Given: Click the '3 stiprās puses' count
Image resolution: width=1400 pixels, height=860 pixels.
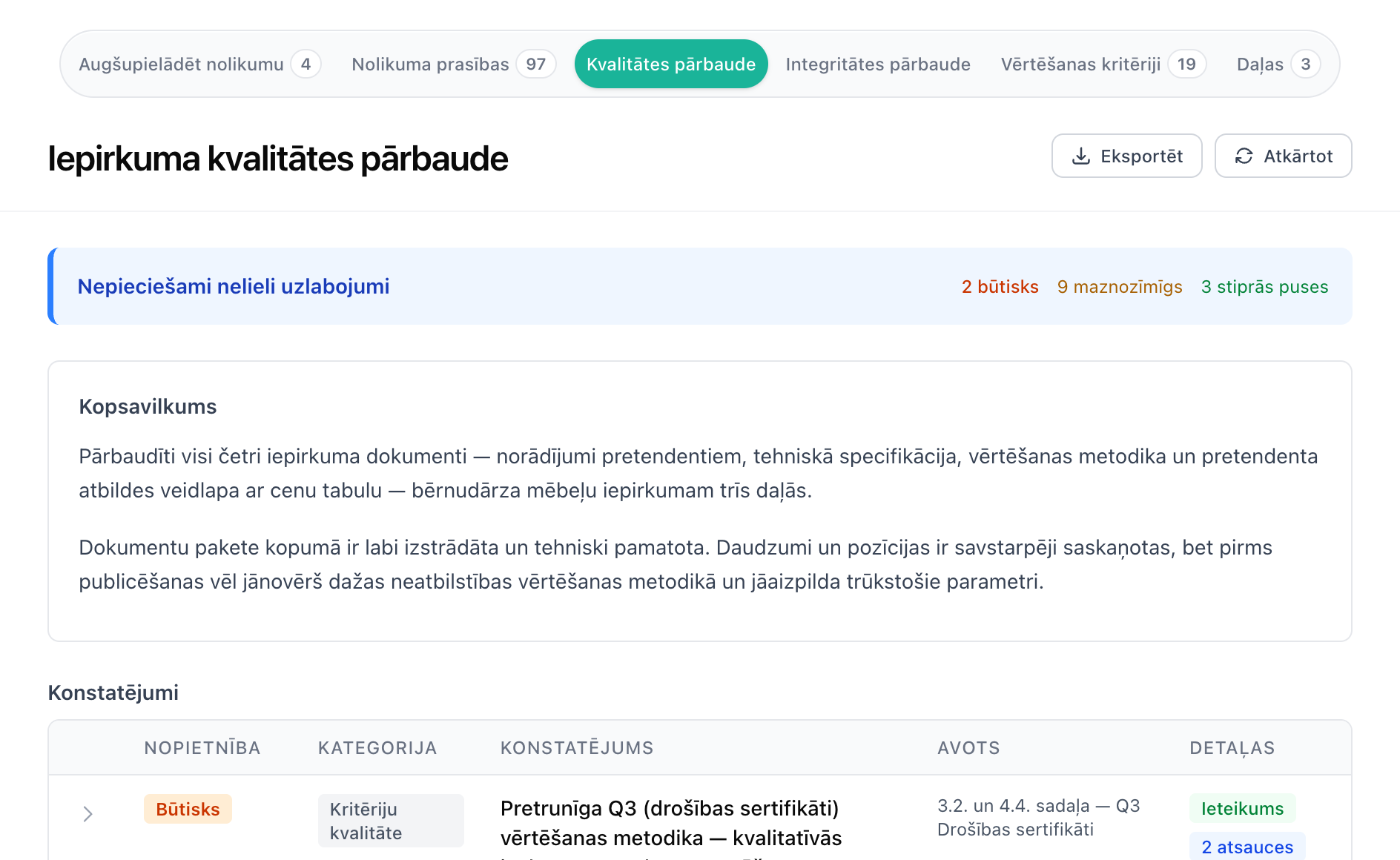Looking at the screenshot, I should click(x=1265, y=287).
